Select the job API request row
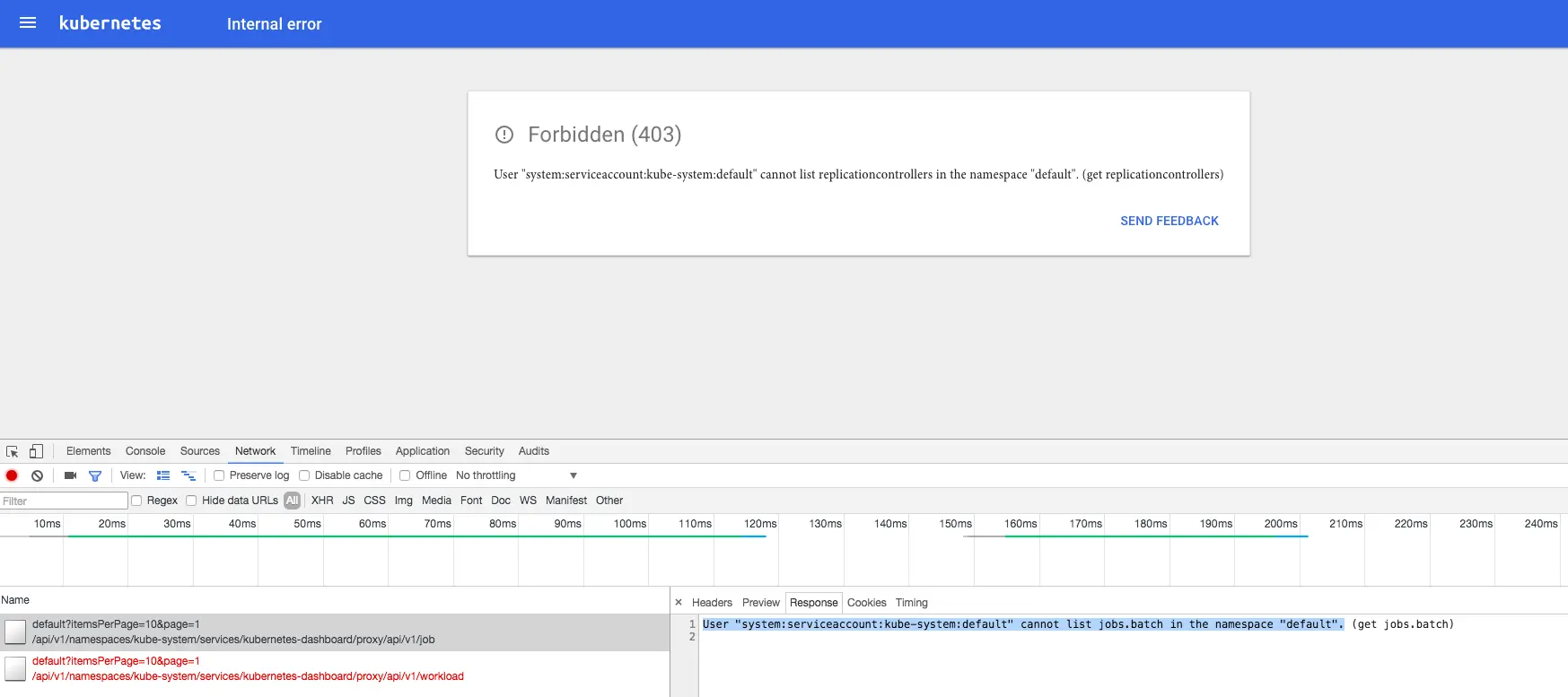Screen dimensions: 1568x697 click(x=334, y=632)
